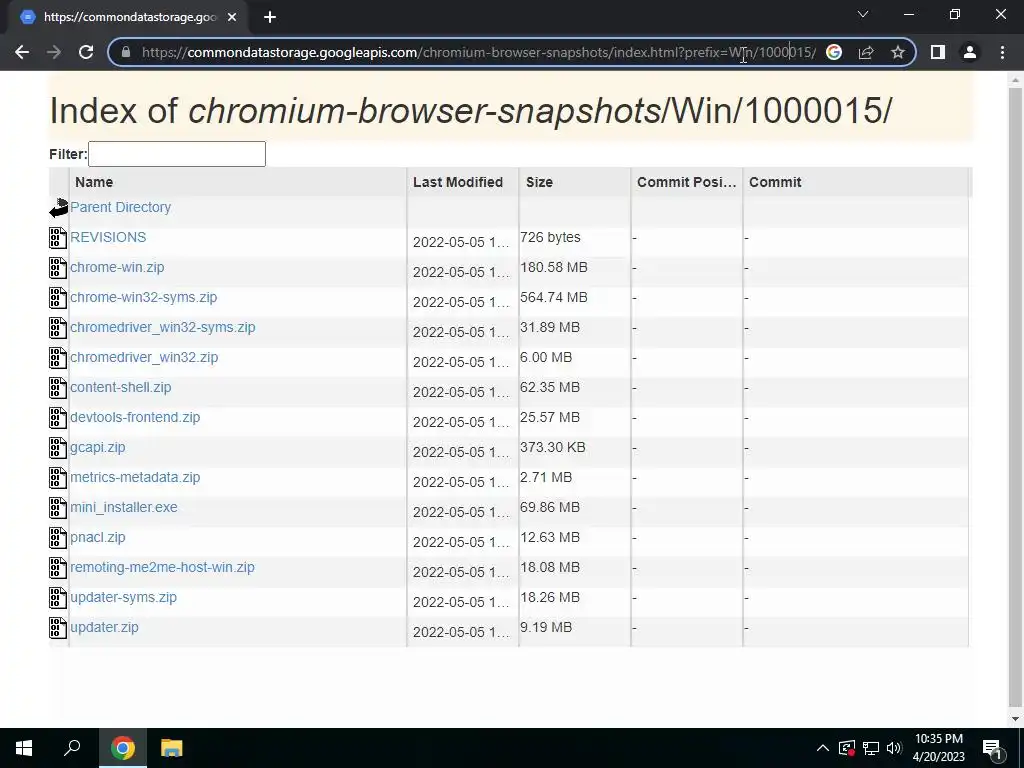Click the file icon beside updater.zip
This screenshot has width=1024, height=768.
[x=57, y=628]
